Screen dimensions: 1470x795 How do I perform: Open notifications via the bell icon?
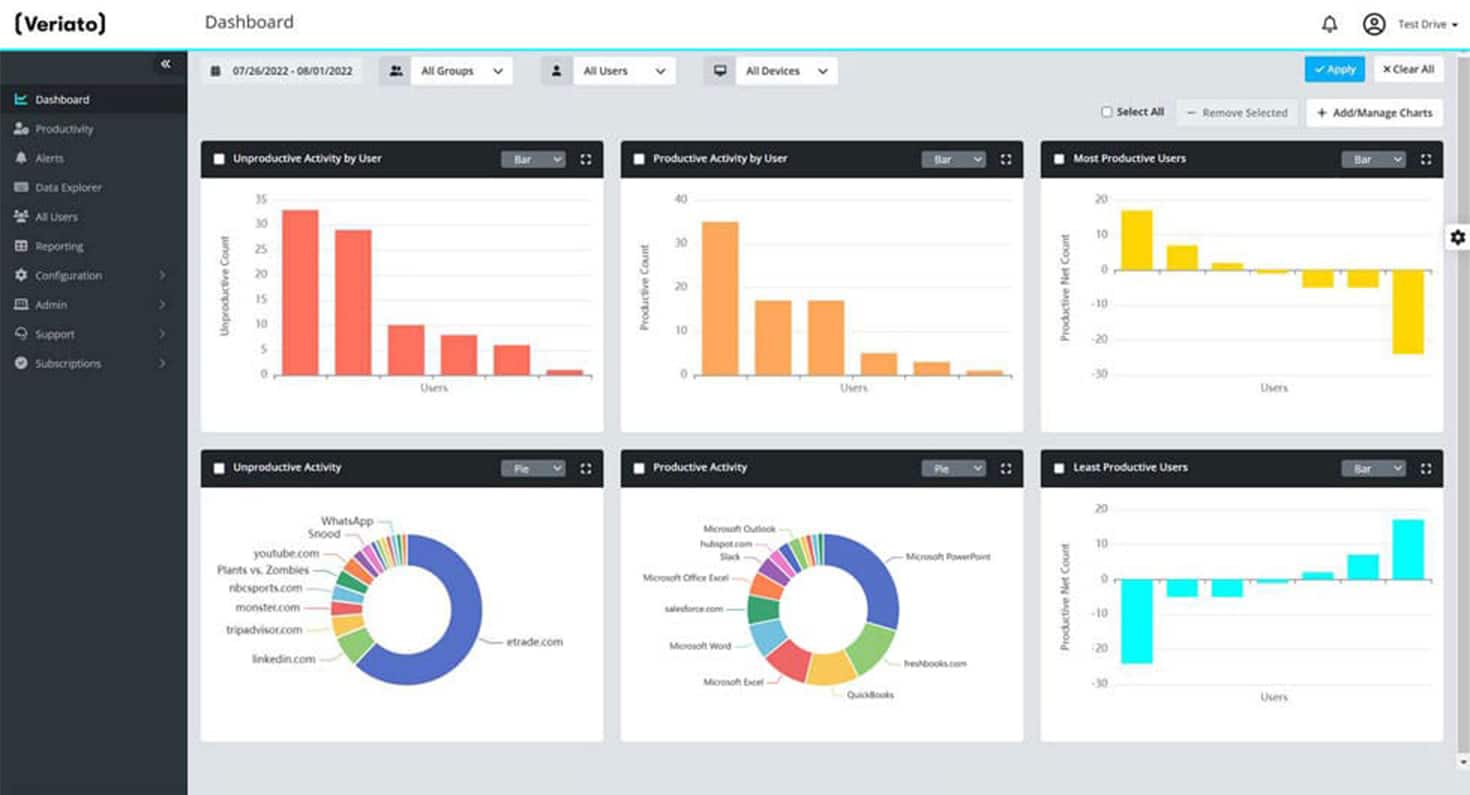click(x=1328, y=22)
